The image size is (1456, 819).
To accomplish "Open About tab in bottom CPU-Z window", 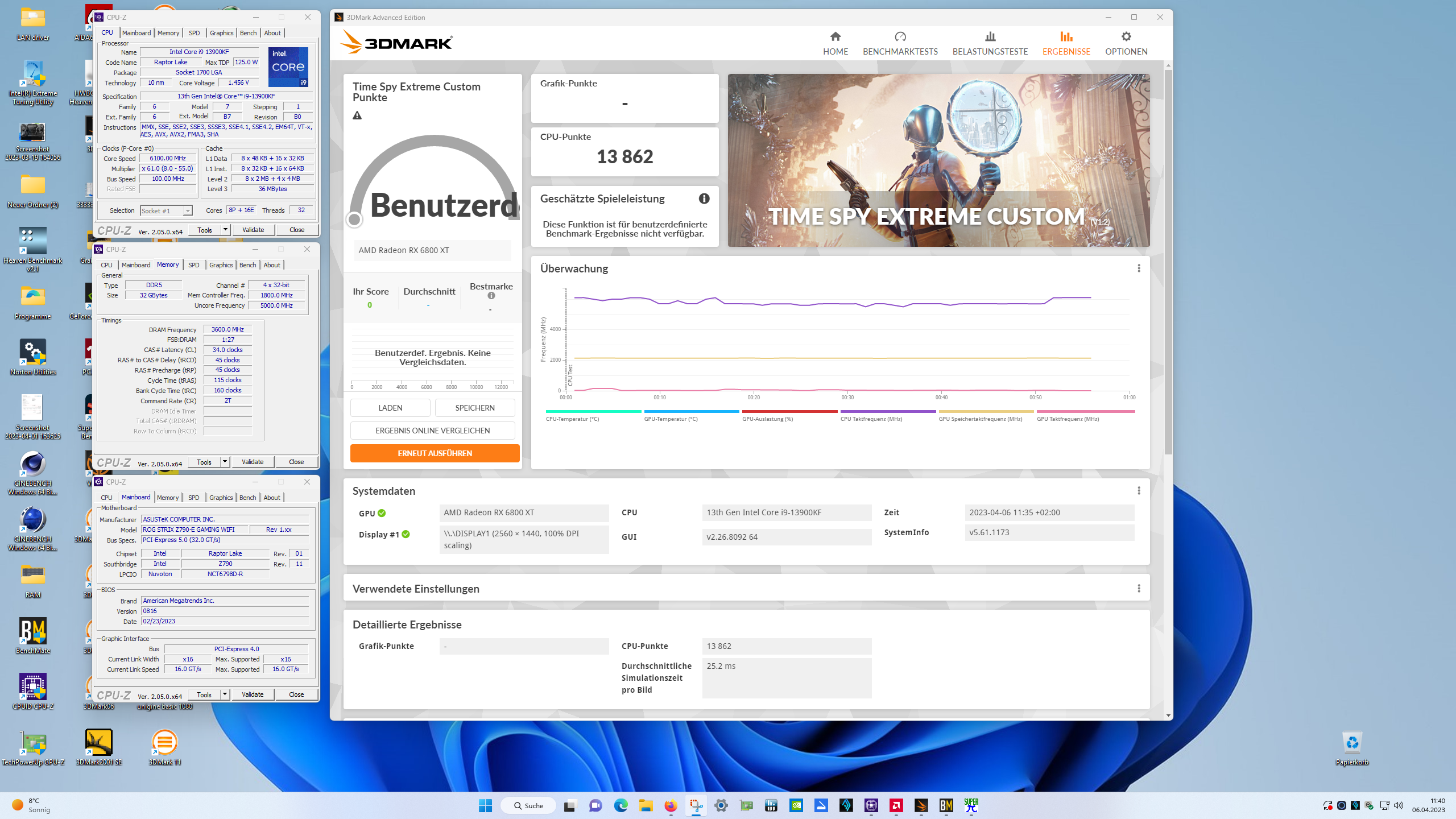I will pyautogui.click(x=272, y=498).
